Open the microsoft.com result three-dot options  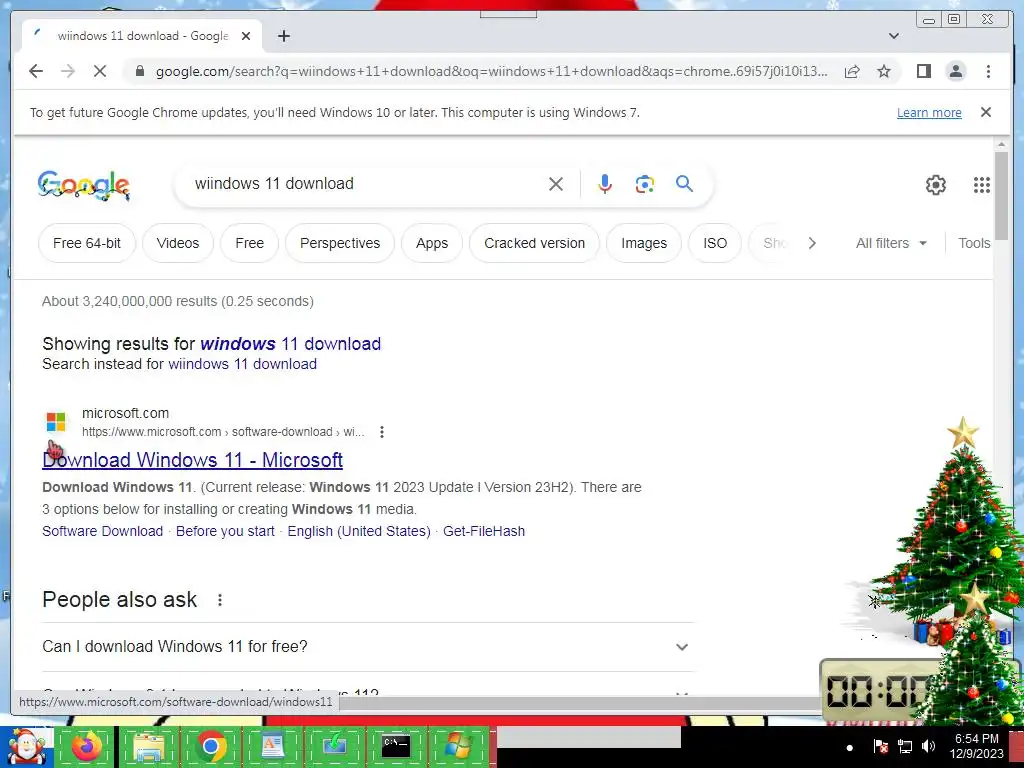click(381, 432)
